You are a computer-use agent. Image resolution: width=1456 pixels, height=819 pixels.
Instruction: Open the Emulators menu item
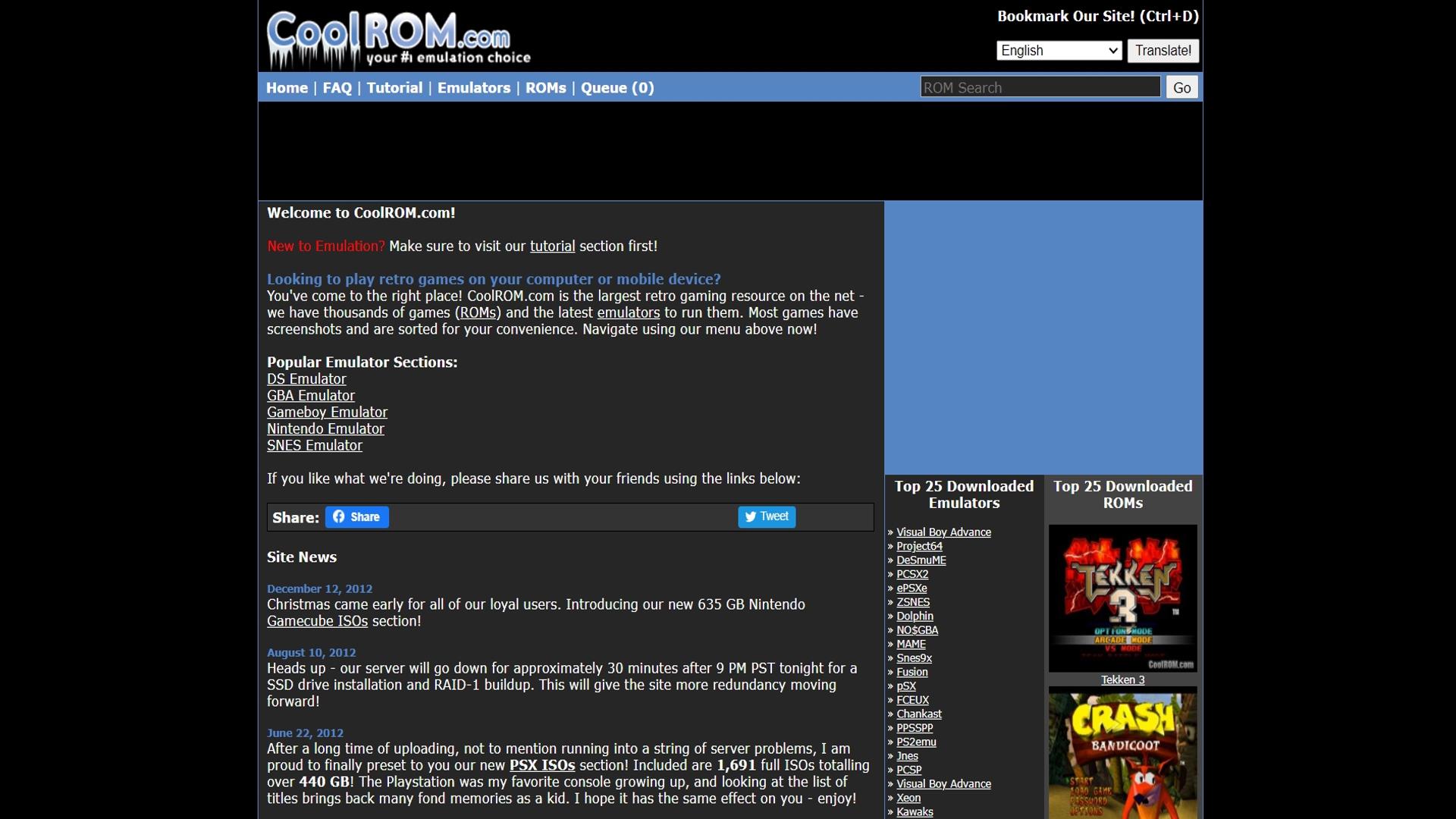pyautogui.click(x=474, y=88)
